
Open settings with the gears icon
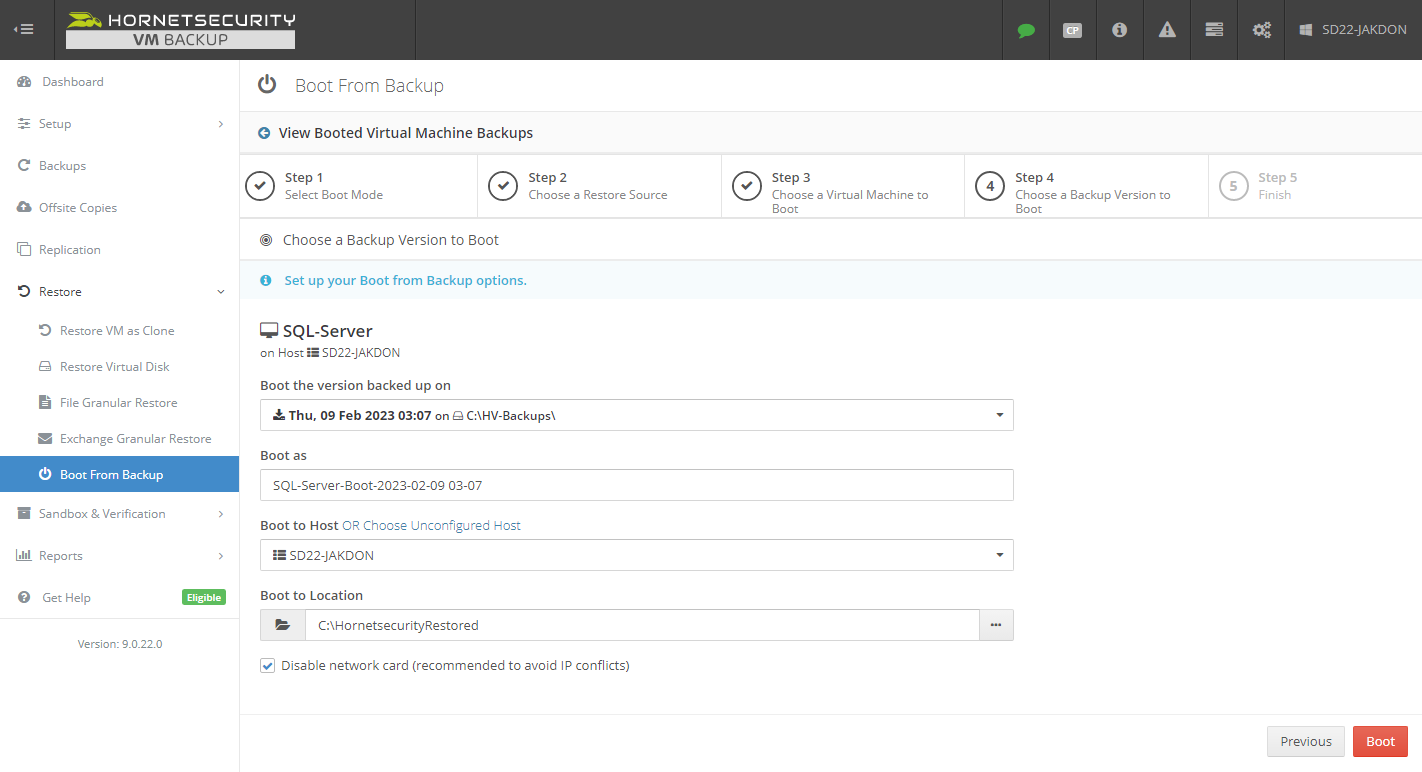[1260, 30]
